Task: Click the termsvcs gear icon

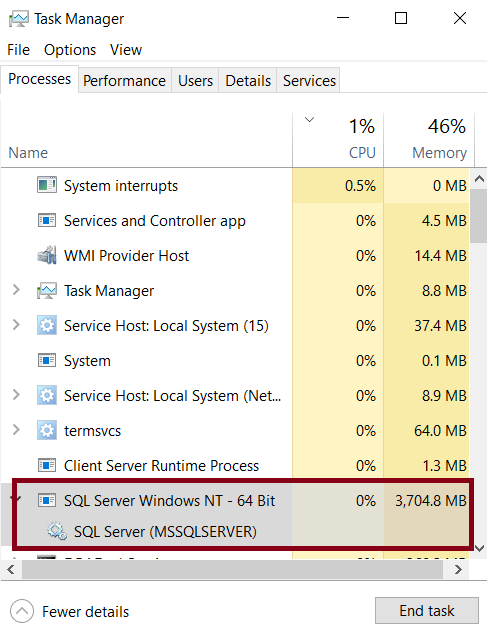Action: (x=47, y=430)
